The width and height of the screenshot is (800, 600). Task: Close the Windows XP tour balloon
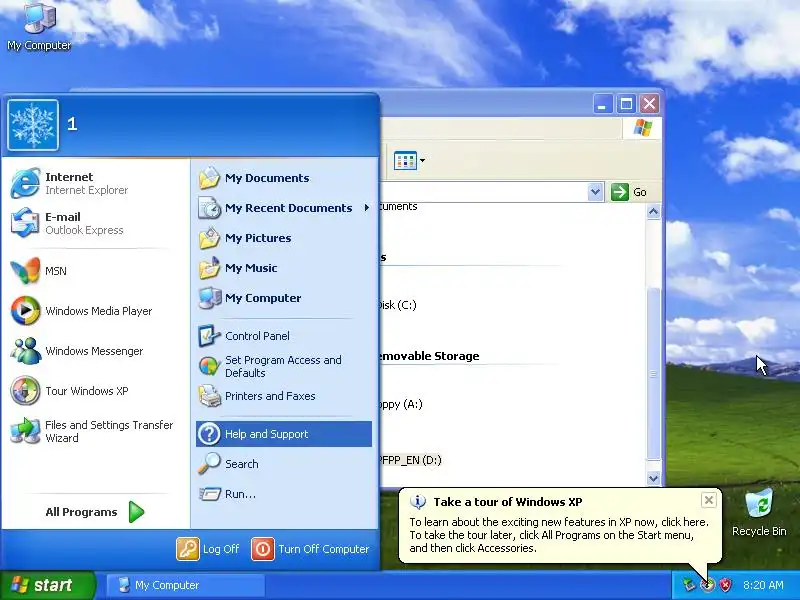709,501
